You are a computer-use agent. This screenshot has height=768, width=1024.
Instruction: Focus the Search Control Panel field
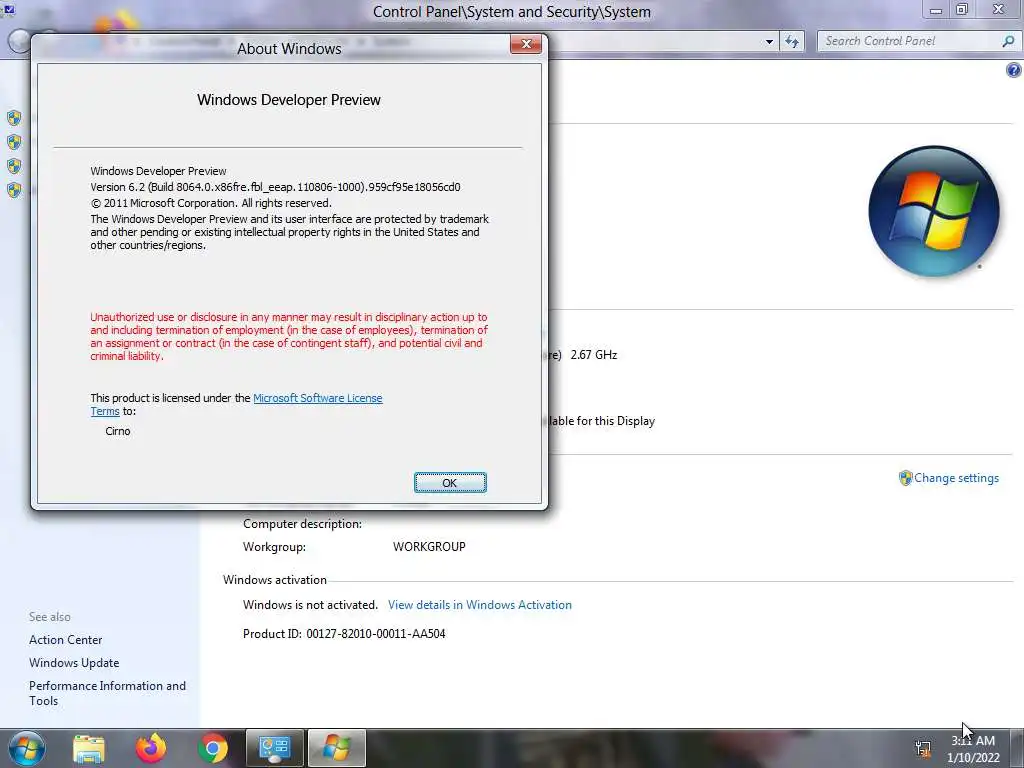click(909, 41)
